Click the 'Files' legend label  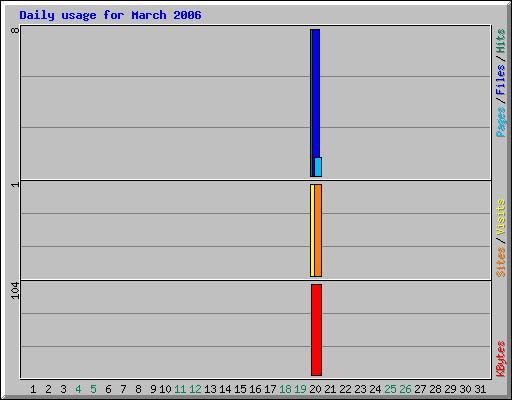point(500,79)
